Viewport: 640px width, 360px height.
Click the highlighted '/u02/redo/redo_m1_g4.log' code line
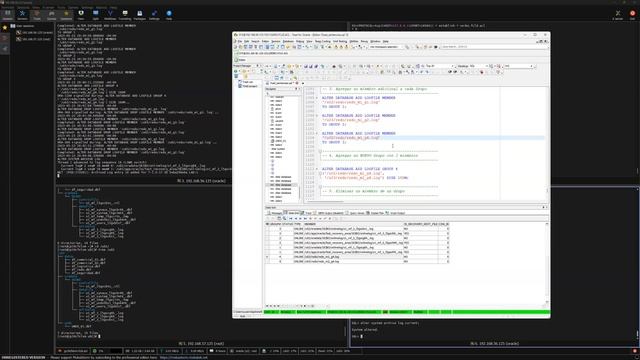[x=433, y=138]
